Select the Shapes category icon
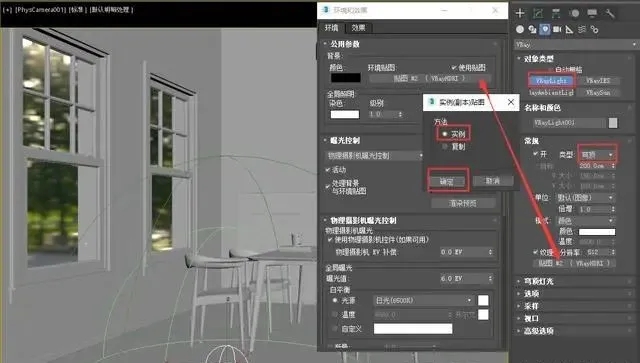Viewport: 640px width, 363px height. click(x=532, y=29)
